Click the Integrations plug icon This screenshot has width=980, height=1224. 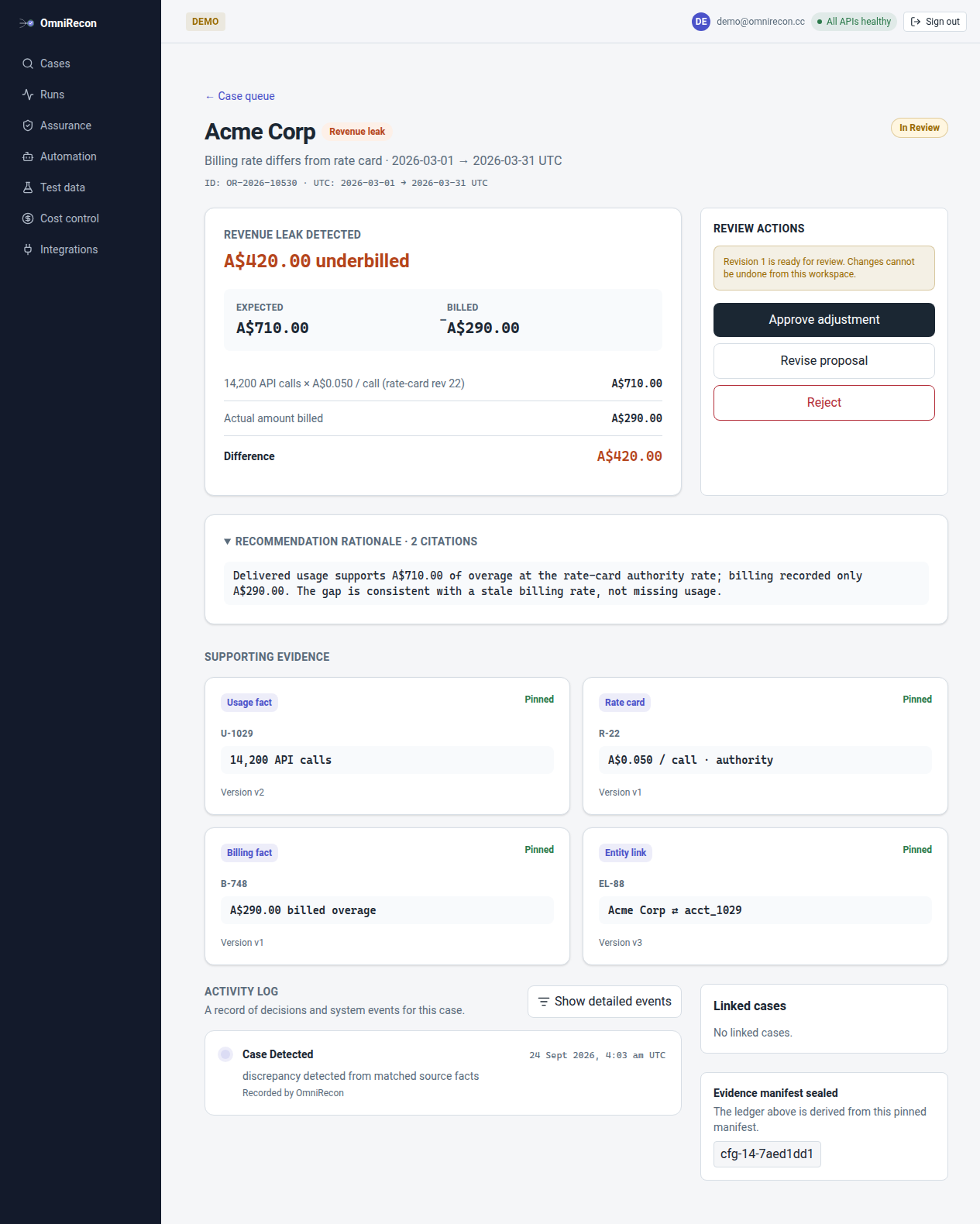tap(28, 249)
